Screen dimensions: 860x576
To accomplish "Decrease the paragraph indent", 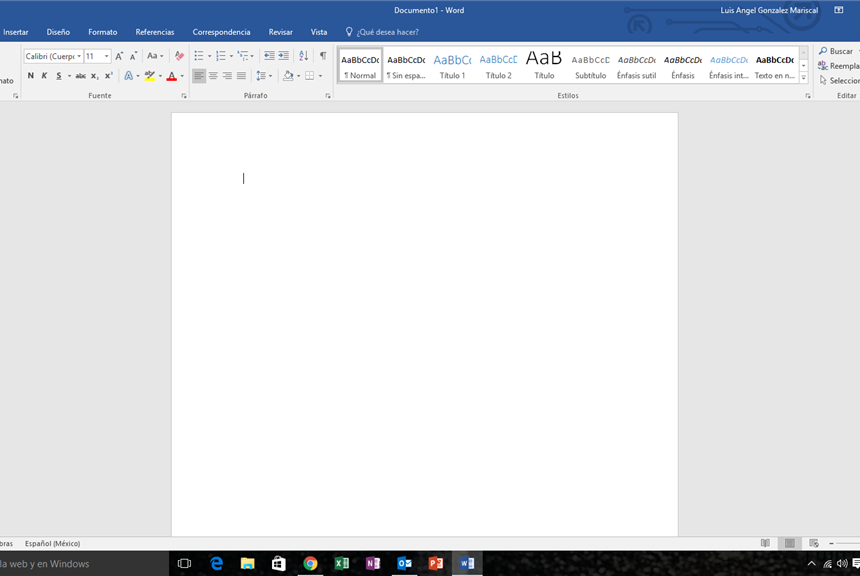I will point(269,56).
